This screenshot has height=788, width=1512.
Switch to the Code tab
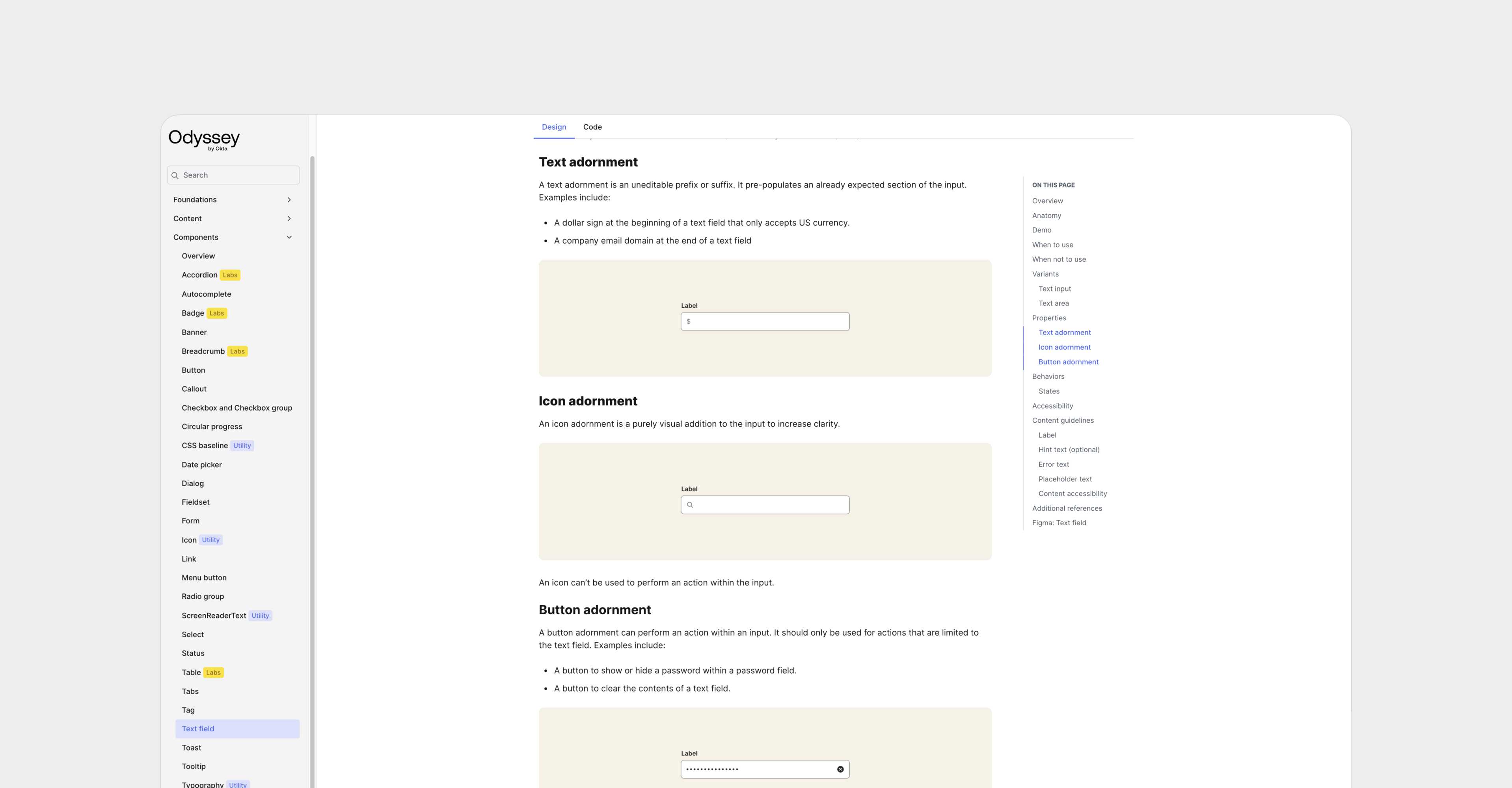(592, 127)
